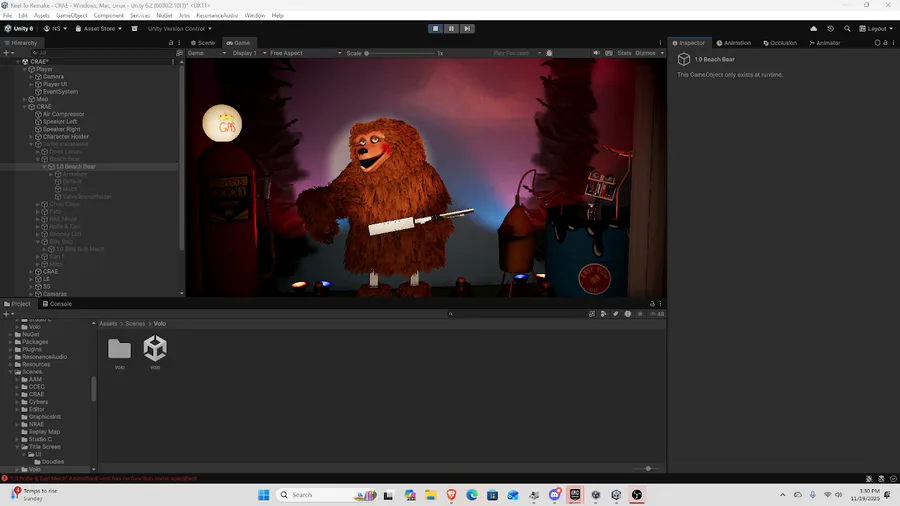Screen dimensions: 900x506
Task: Open the Component menu
Action: point(108,15)
